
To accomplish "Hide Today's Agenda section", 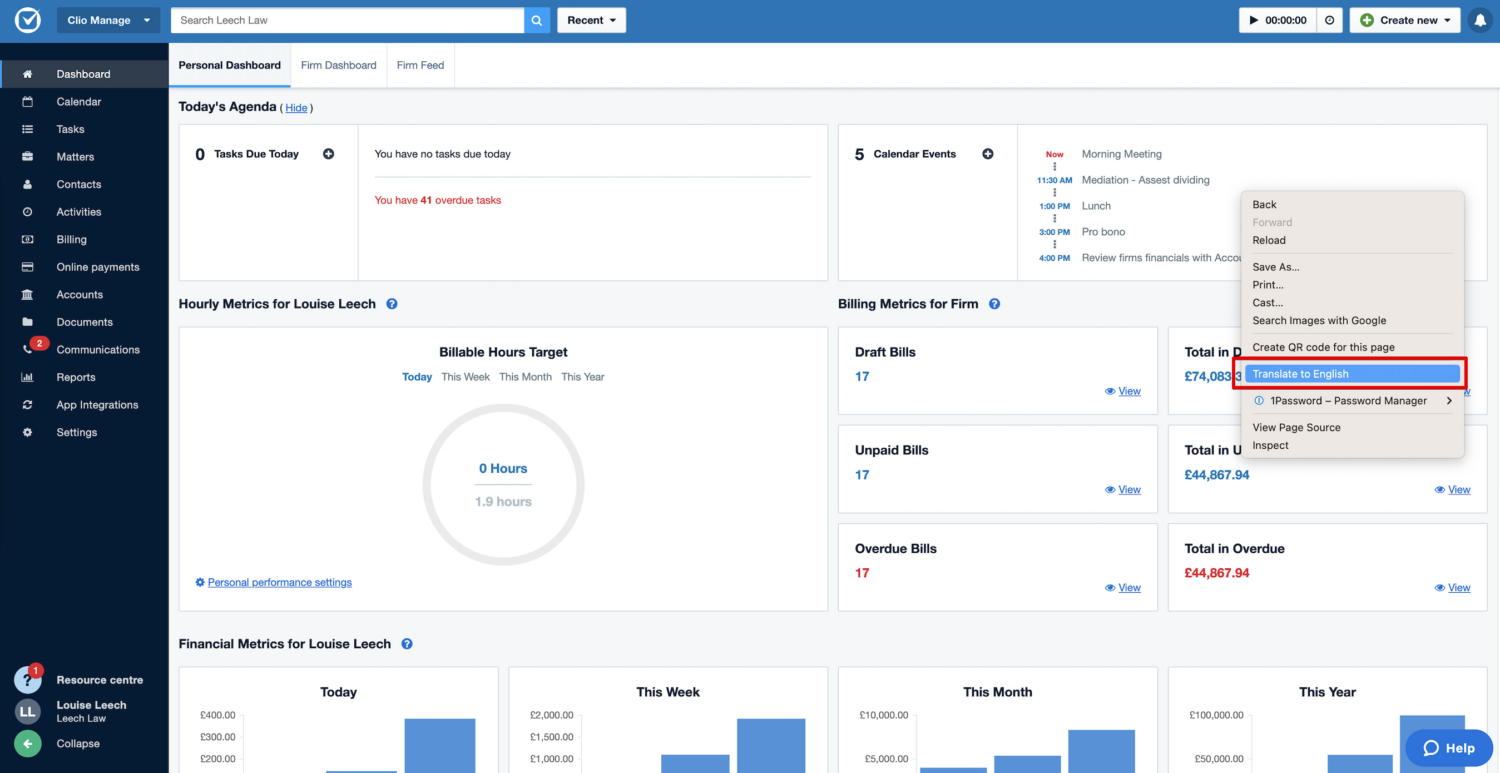I will pos(296,108).
